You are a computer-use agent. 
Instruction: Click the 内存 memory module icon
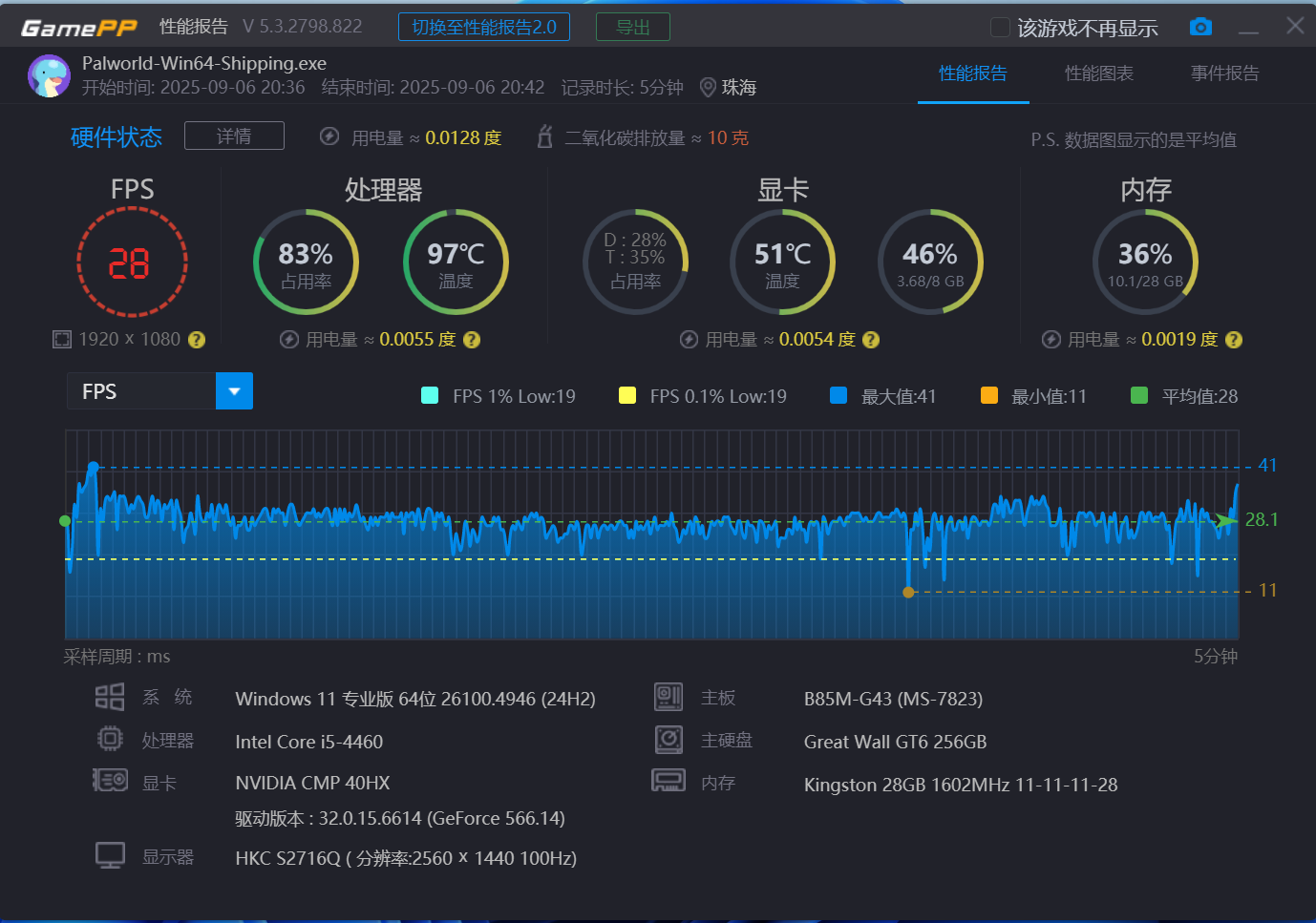point(669,781)
